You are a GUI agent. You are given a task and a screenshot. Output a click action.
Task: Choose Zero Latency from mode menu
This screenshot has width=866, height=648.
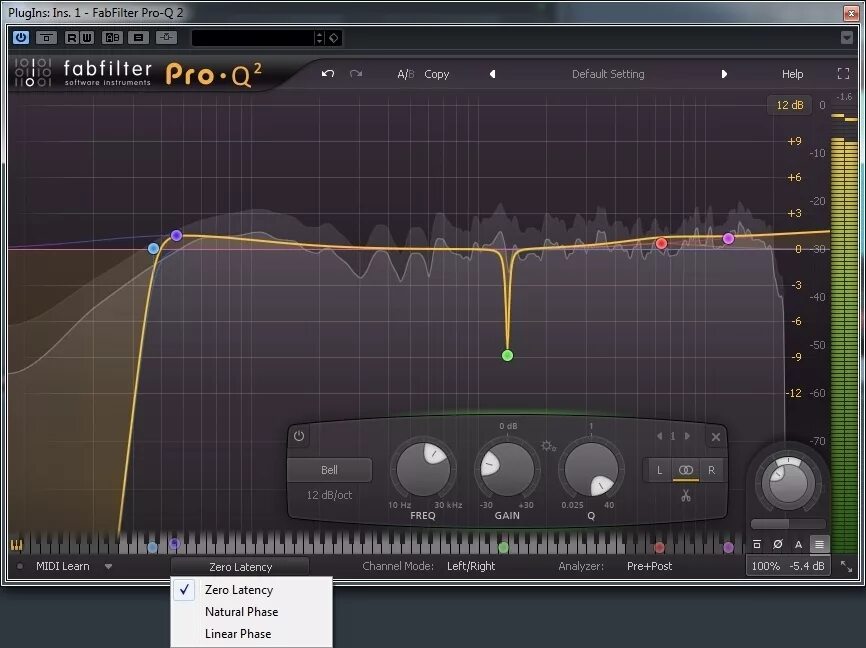252,589
